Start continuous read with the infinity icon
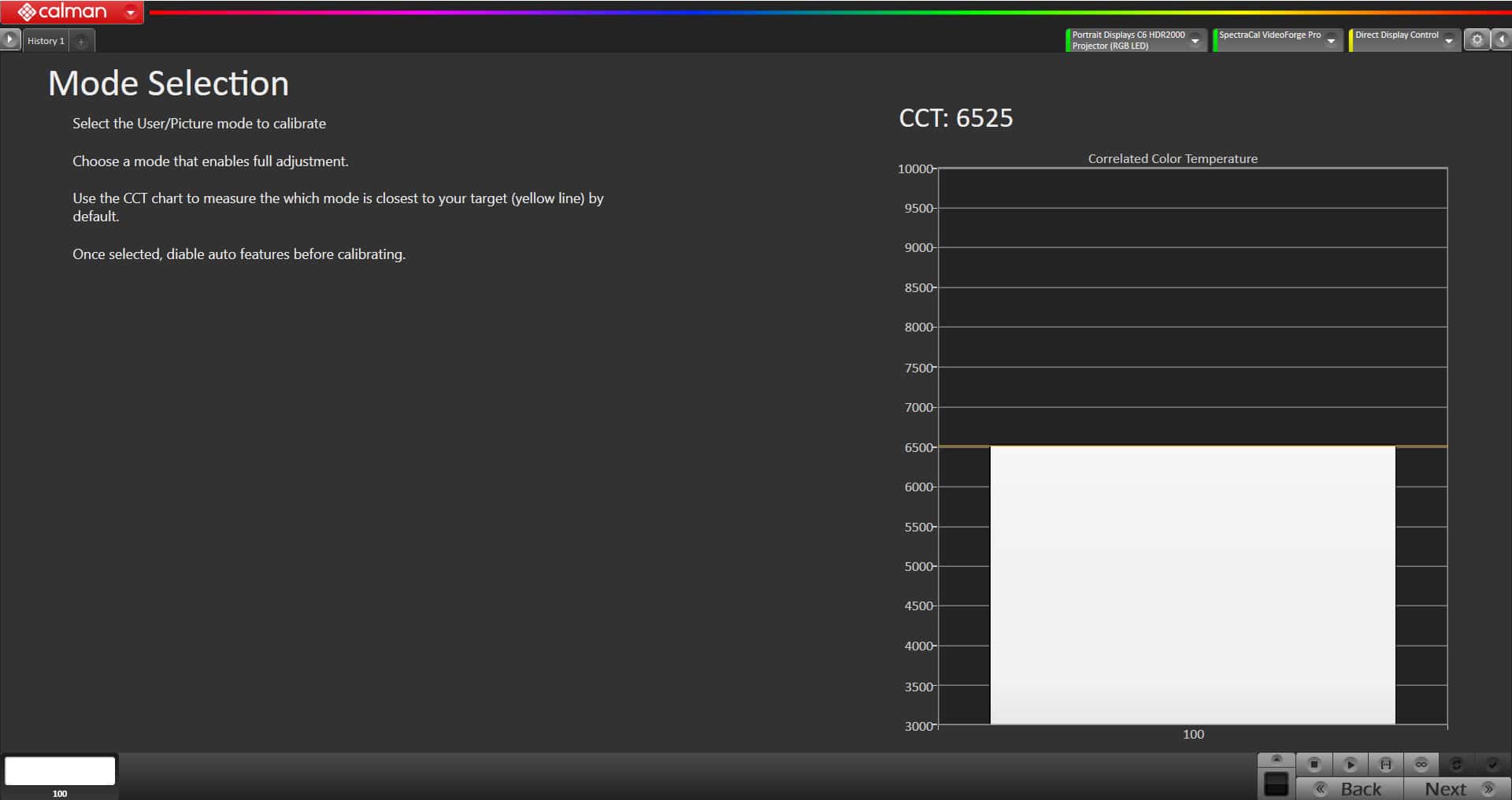1512x800 pixels. tap(1421, 764)
